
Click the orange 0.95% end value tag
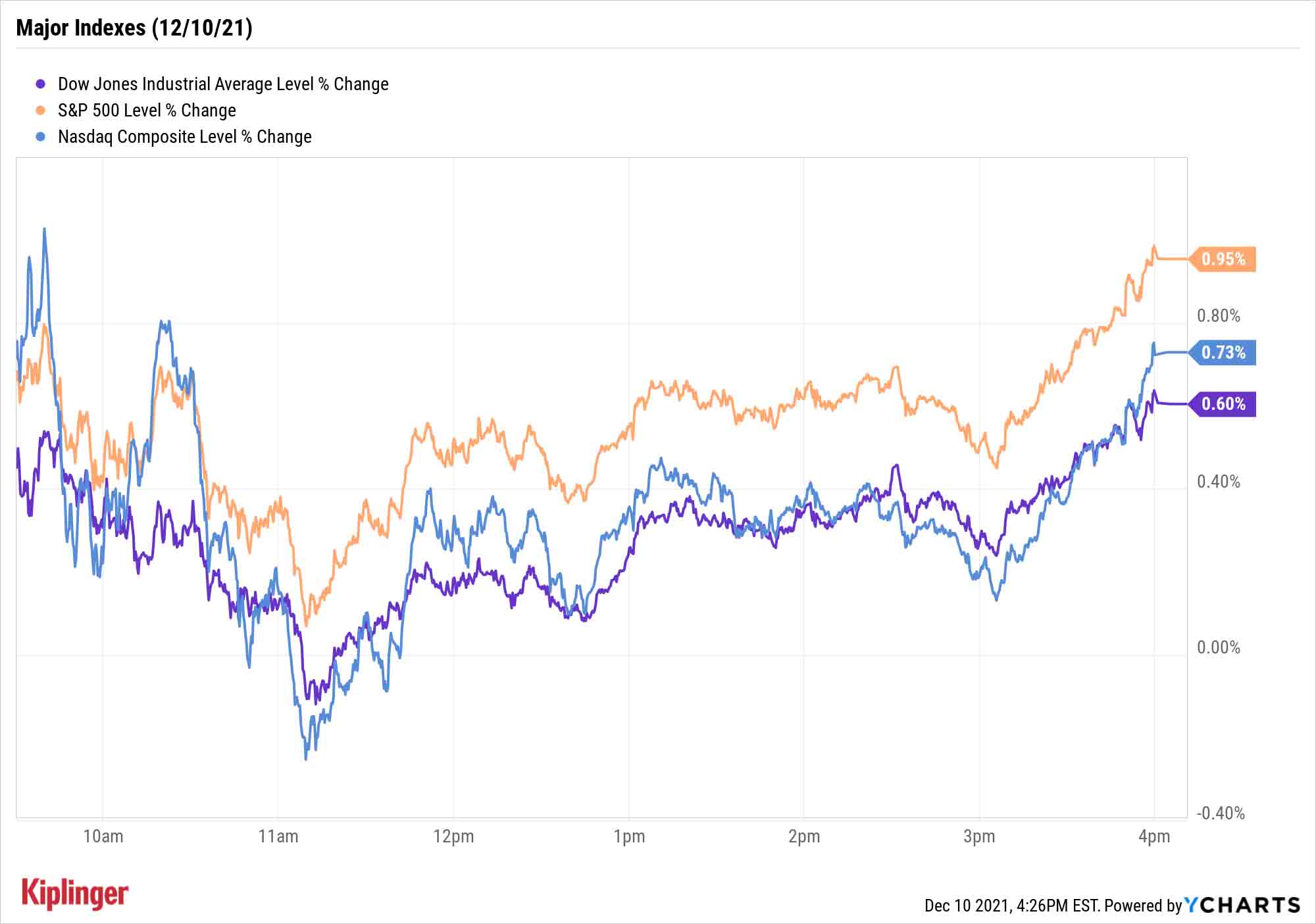click(1223, 259)
